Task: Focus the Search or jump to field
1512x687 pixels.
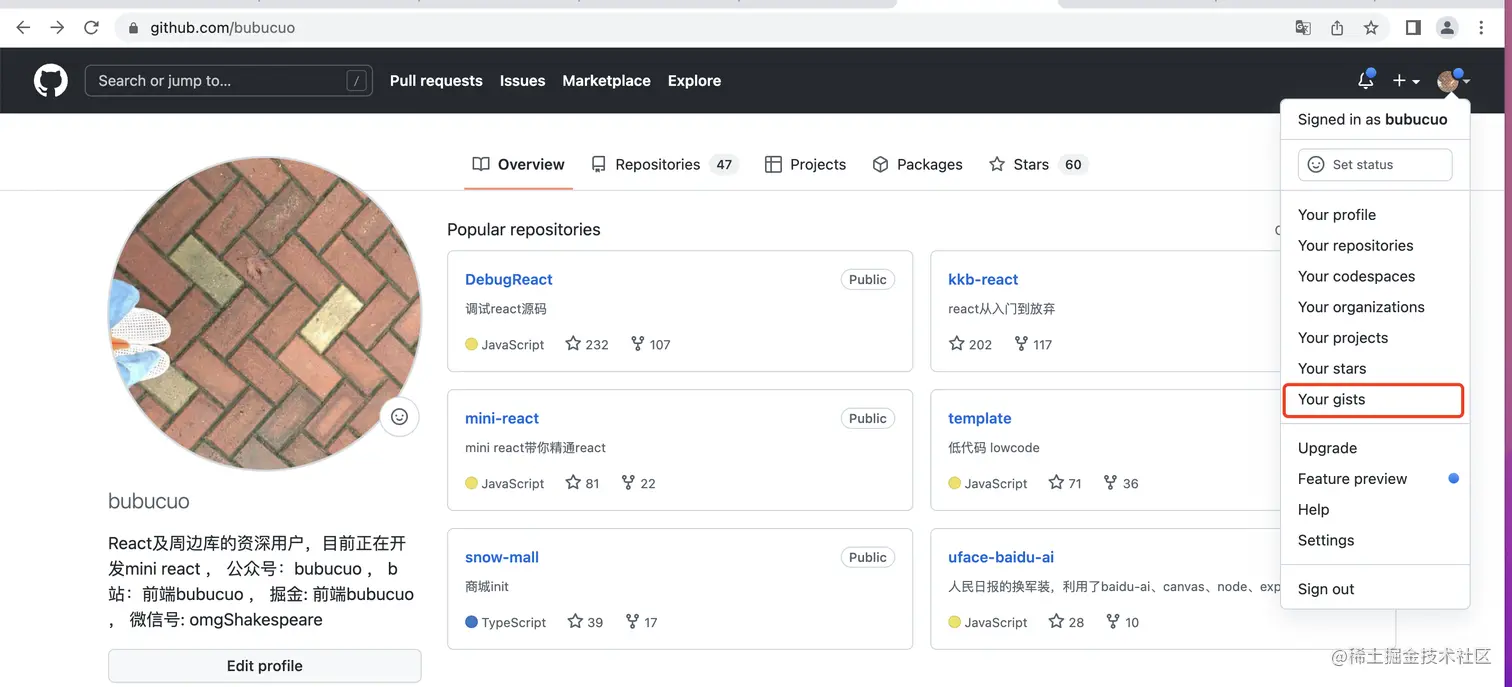Action: (x=230, y=81)
